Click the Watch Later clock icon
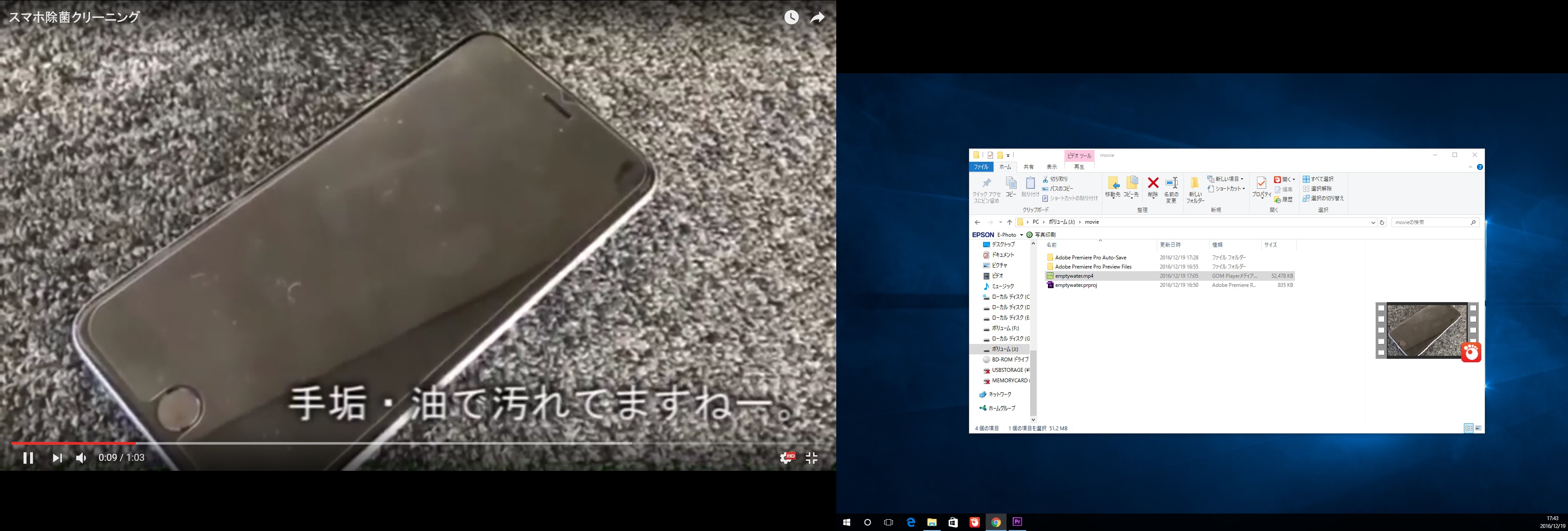Viewport: 1568px width, 531px height. click(791, 17)
